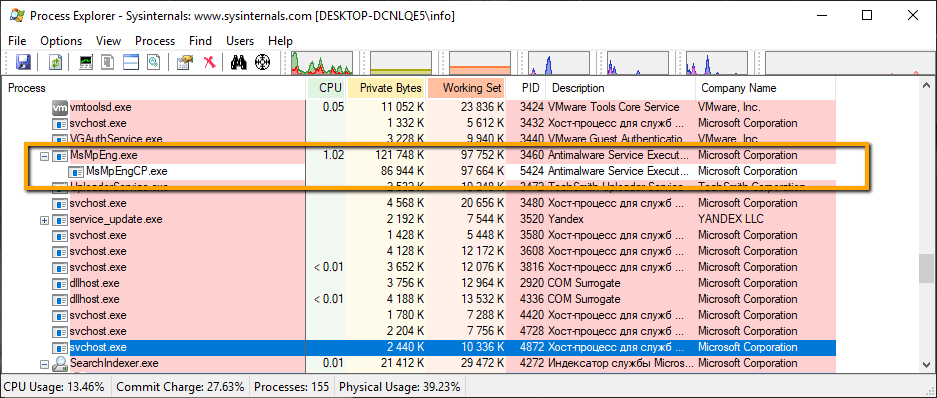Click the scrollbar up arrow

926,84
